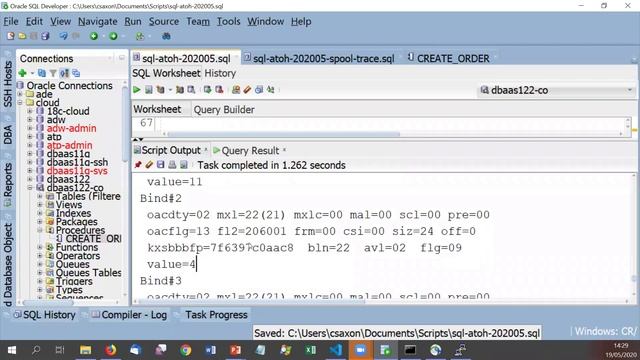Click the Run Script icon
This screenshot has width=640, height=360.
149,90
